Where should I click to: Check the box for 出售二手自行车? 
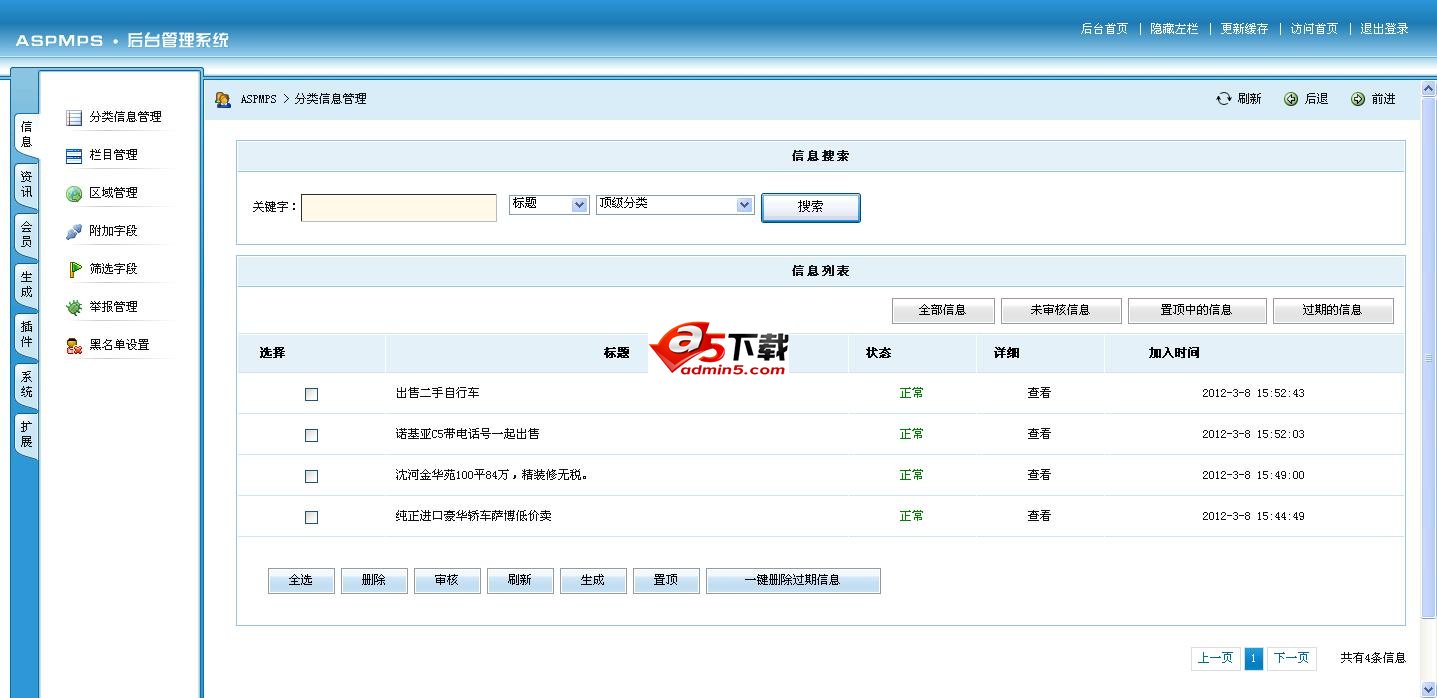tap(311, 394)
